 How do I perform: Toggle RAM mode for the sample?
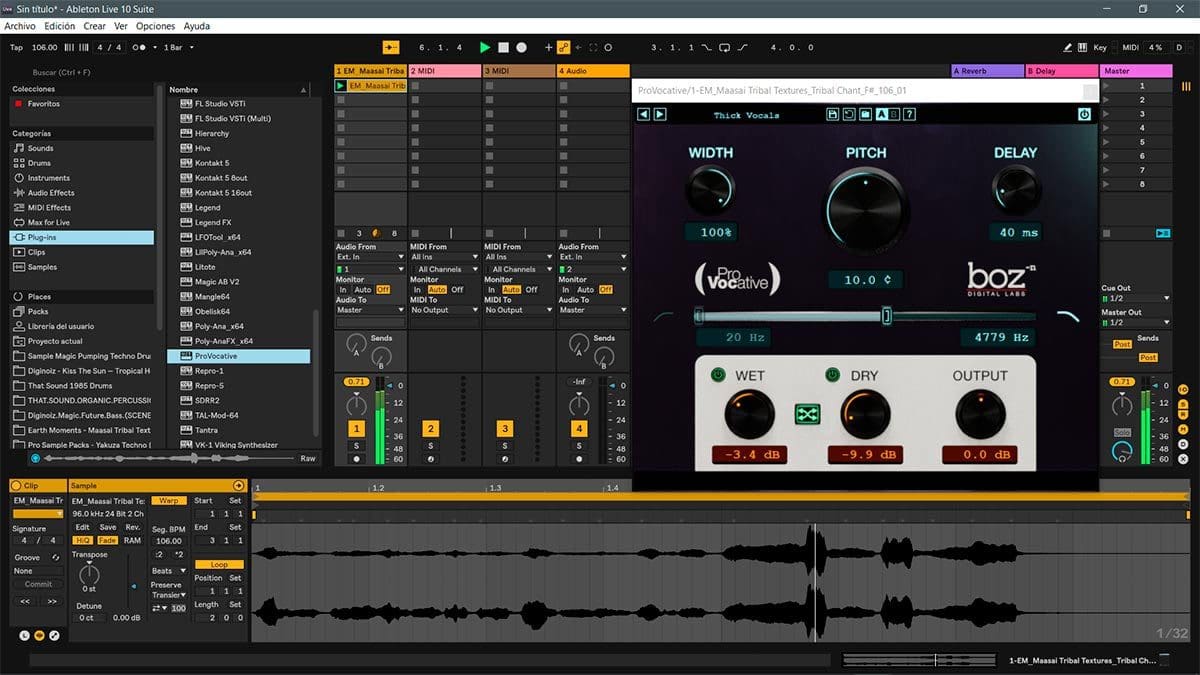[x=132, y=540]
